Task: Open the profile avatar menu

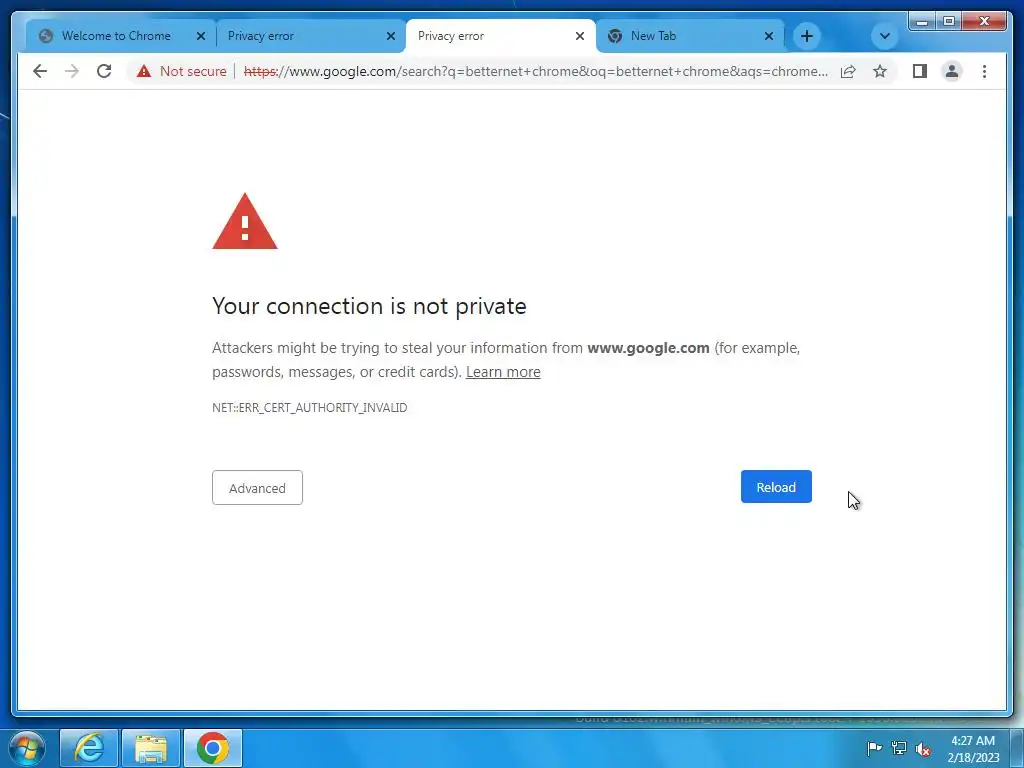Action: coord(952,71)
